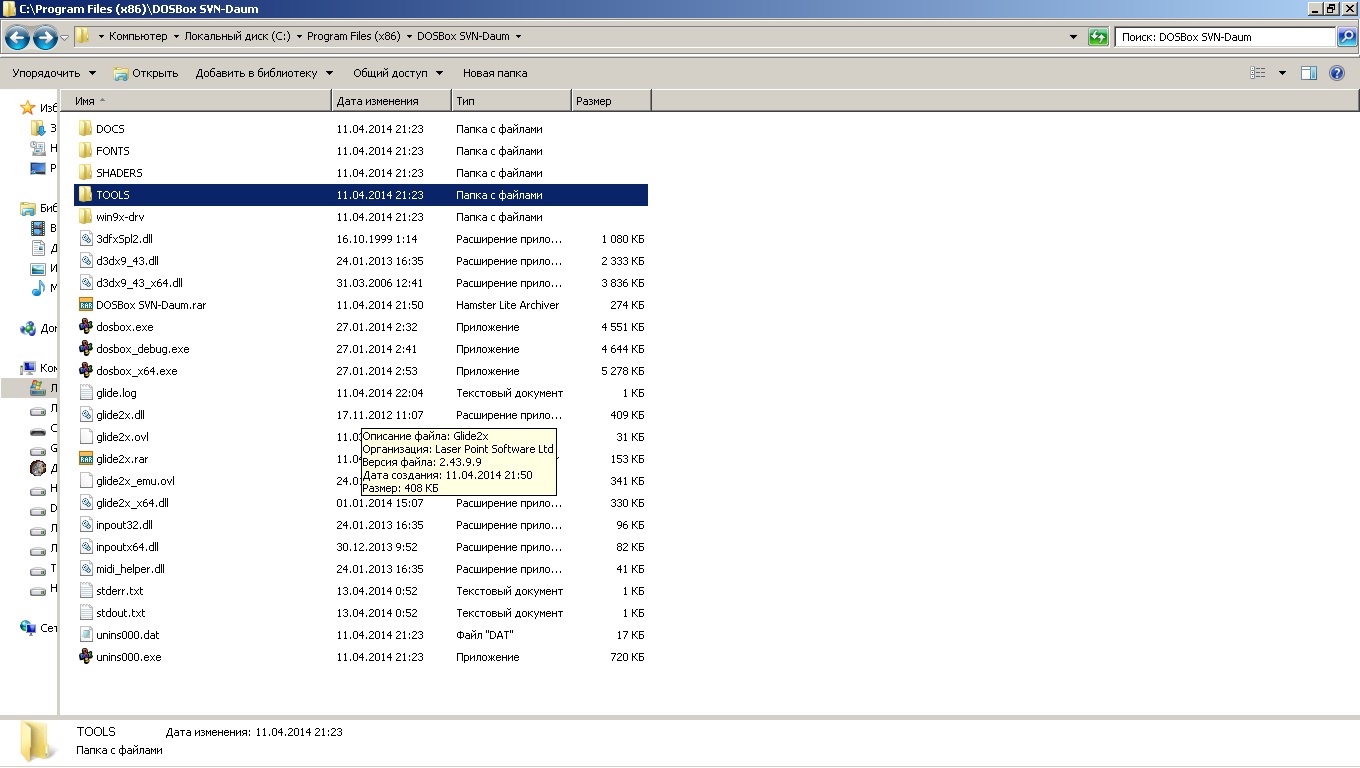Select the glide2x.dll file icon
The image size is (1360, 768).
86,415
